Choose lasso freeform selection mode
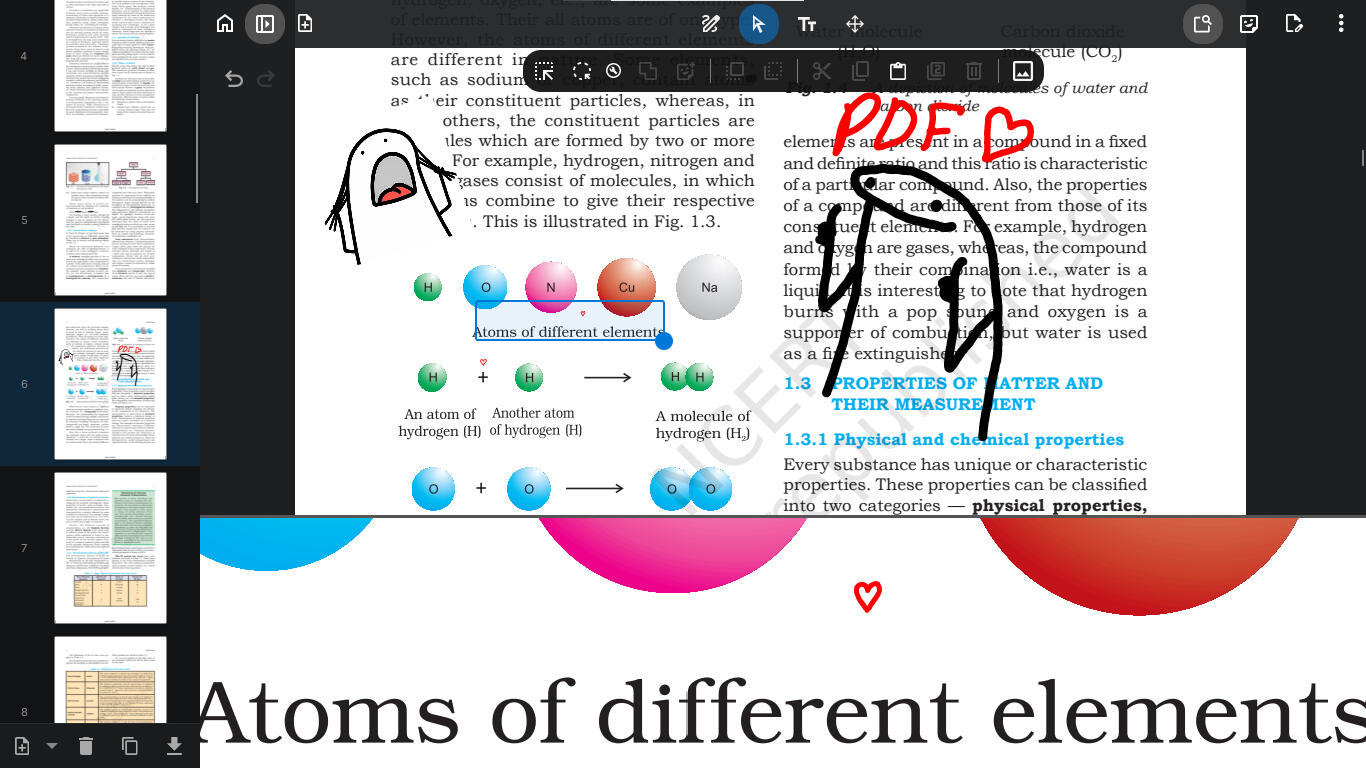This screenshot has height=768, width=1366. click(582, 71)
